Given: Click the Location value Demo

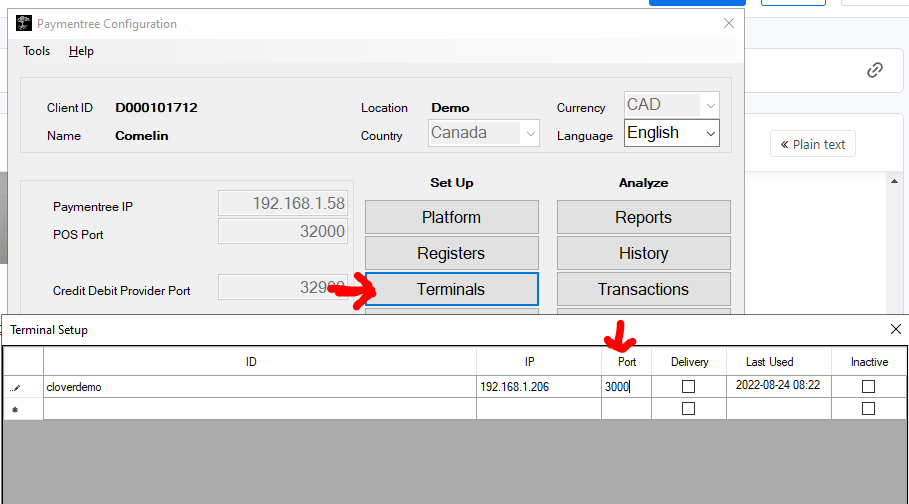Looking at the screenshot, I should pyautogui.click(x=450, y=108).
